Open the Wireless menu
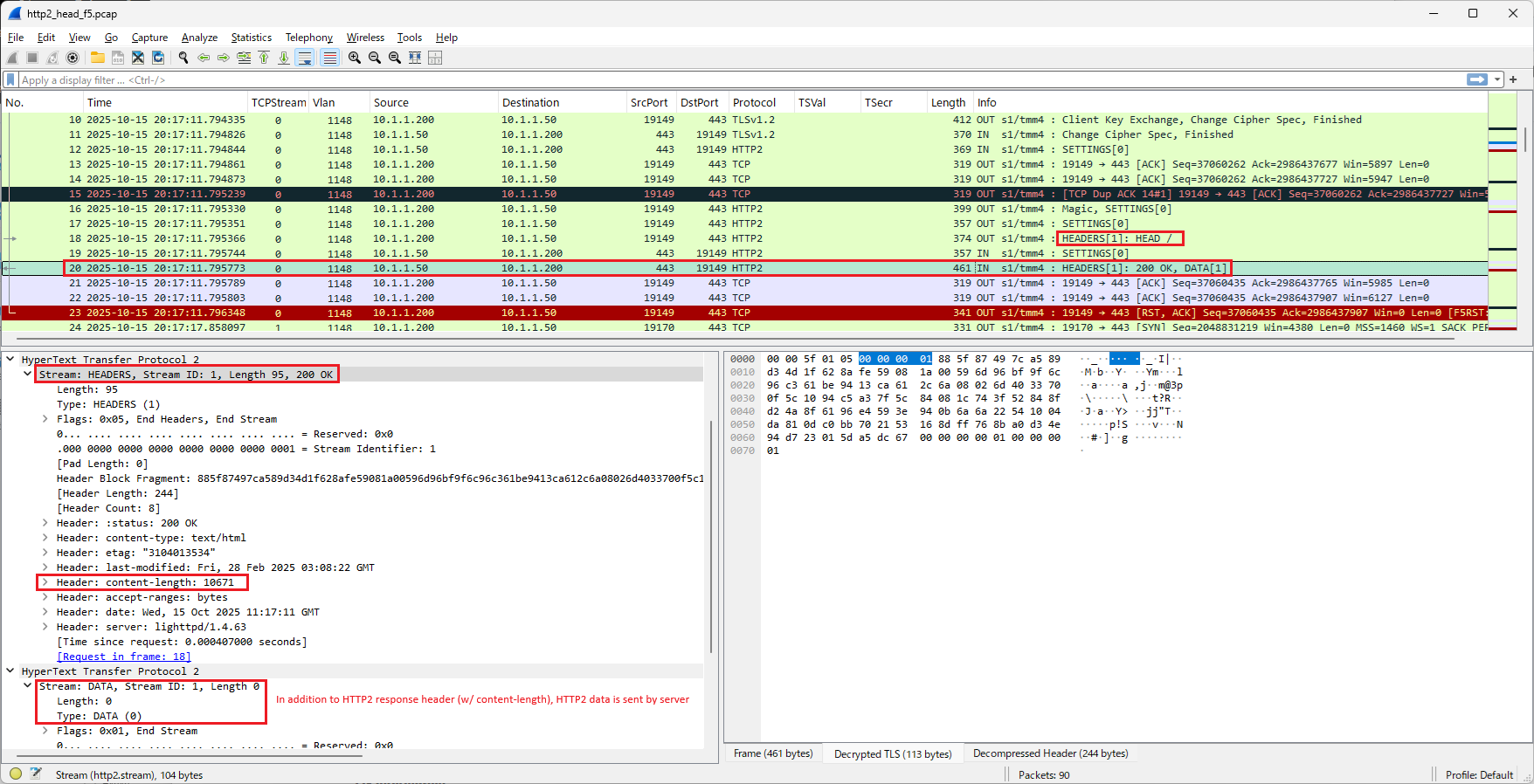This screenshot has width=1534, height=784. click(365, 38)
